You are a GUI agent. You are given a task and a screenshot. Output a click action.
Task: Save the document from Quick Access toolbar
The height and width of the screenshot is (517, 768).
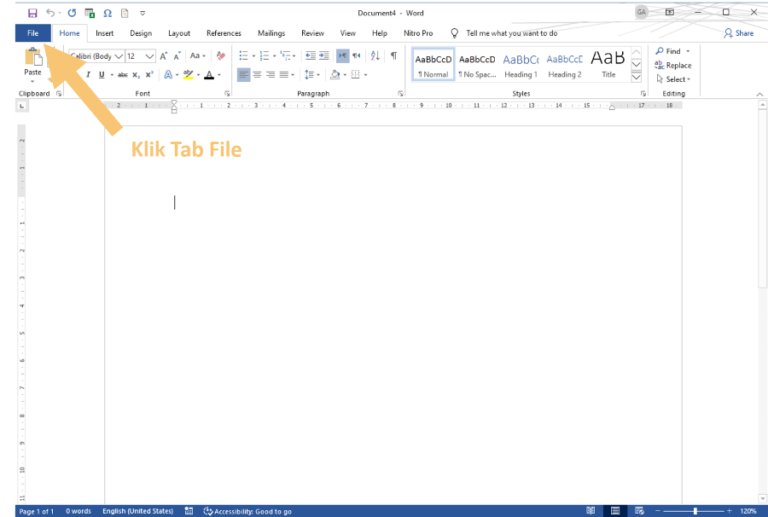(32, 13)
